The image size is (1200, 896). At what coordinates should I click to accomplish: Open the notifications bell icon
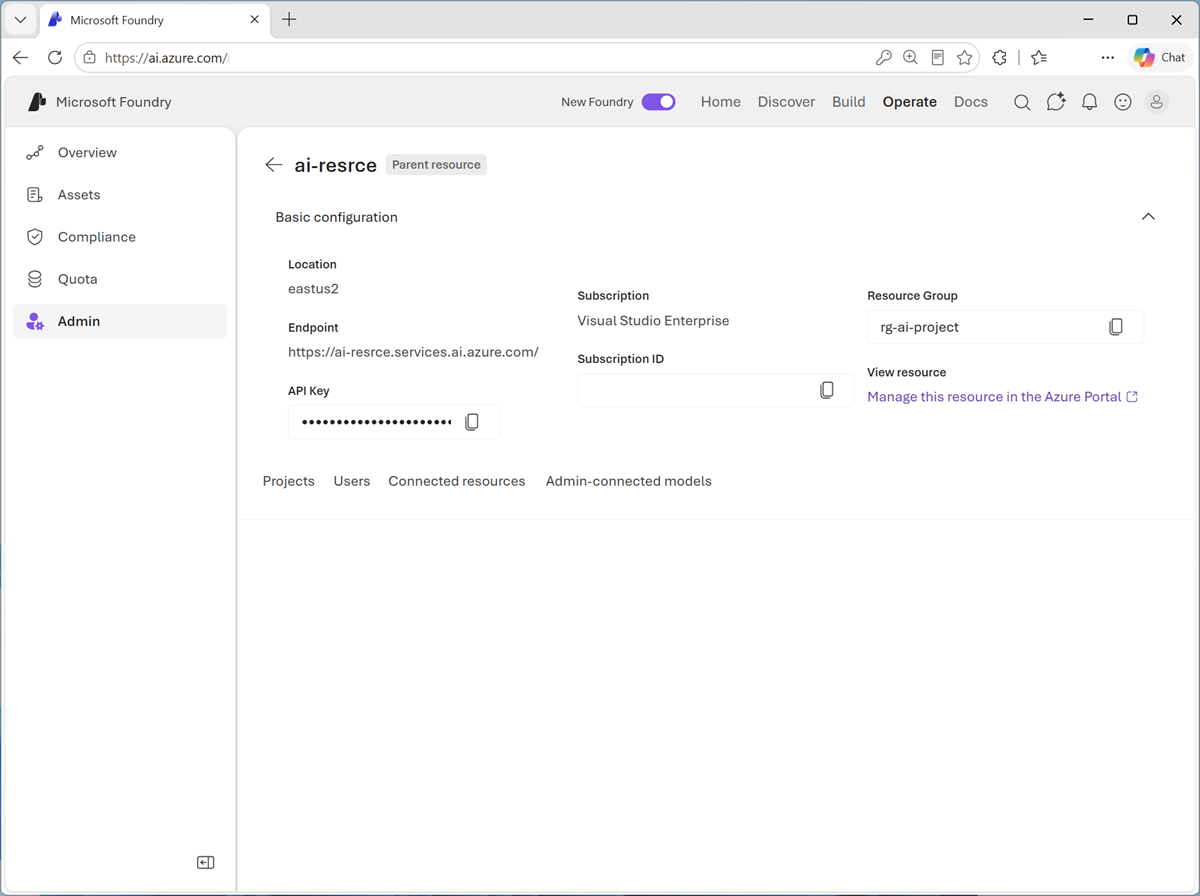(1090, 102)
